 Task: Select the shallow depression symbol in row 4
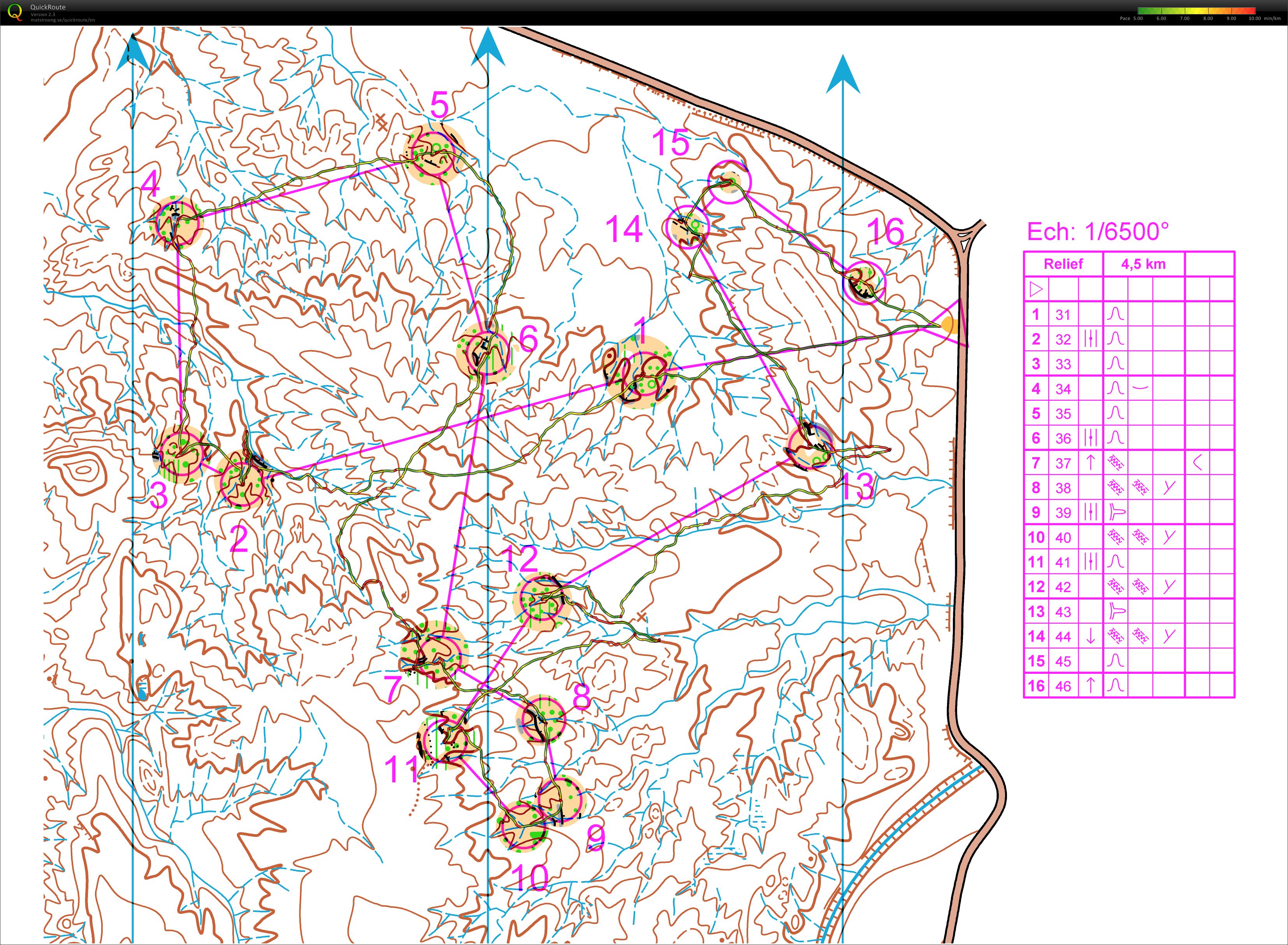tap(1140, 388)
